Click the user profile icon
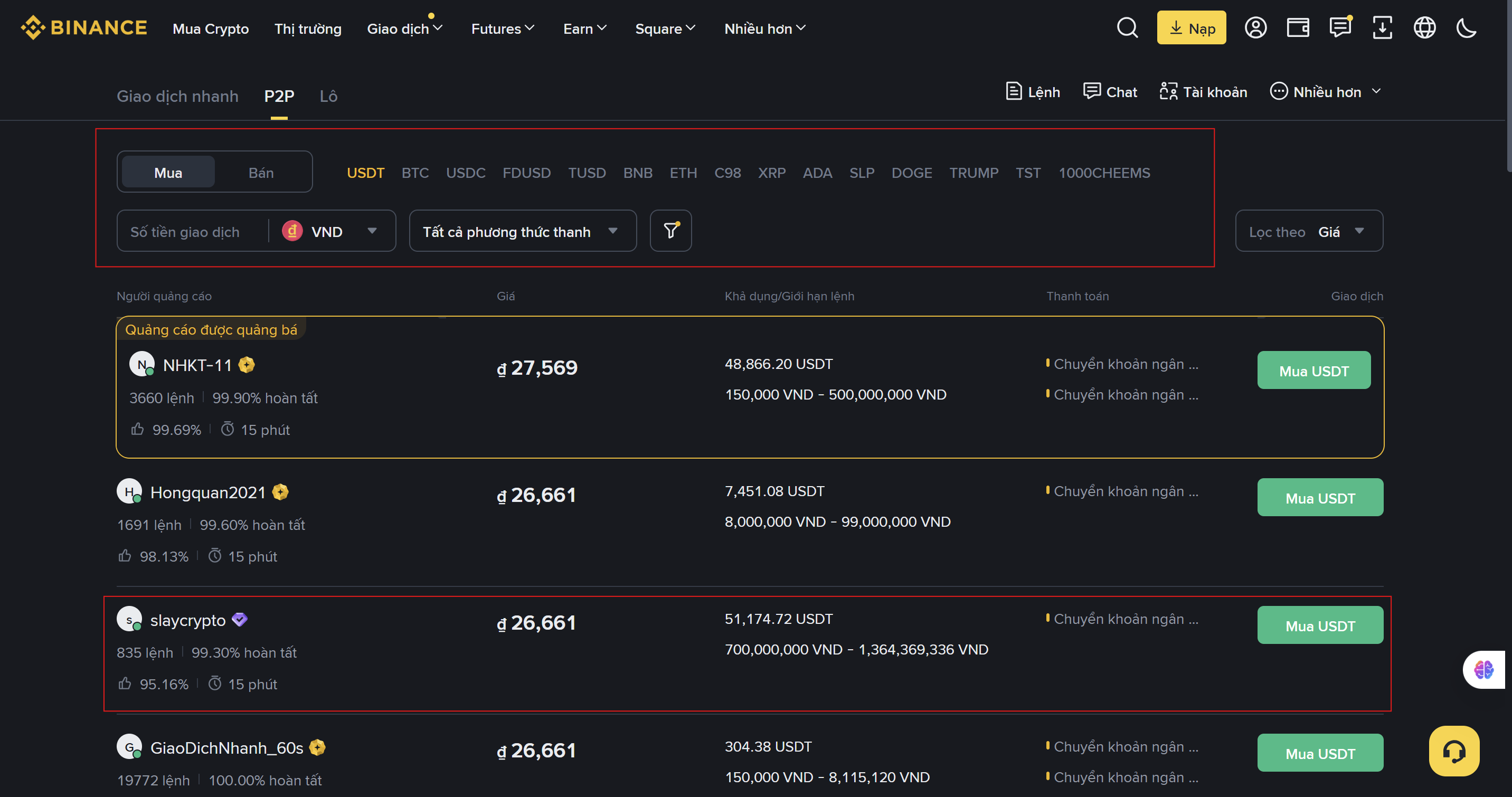1512x797 pixels. point(1255,27)
